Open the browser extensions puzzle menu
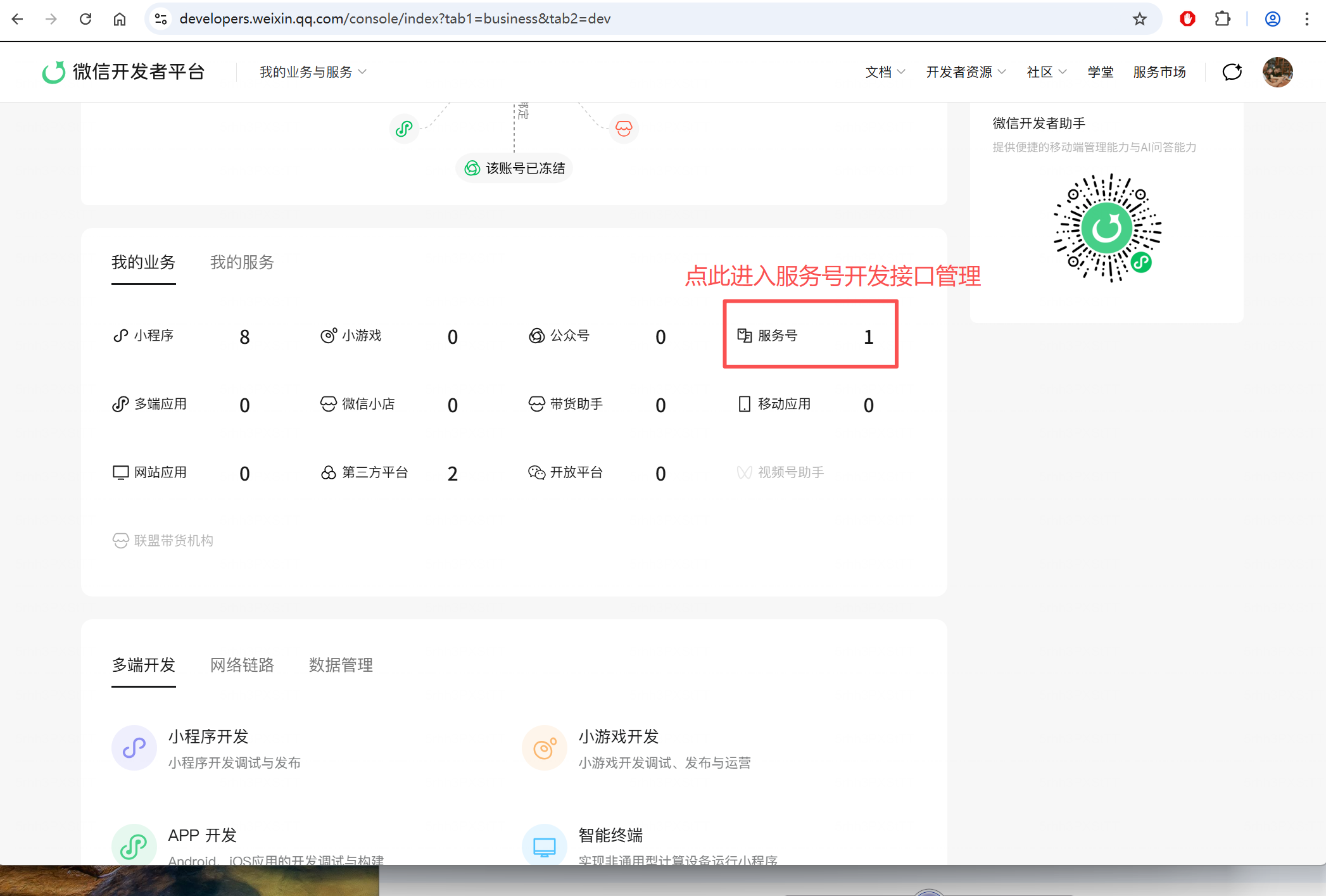The height and width of the screenshot is (896, 1326). coord(1223,19)
